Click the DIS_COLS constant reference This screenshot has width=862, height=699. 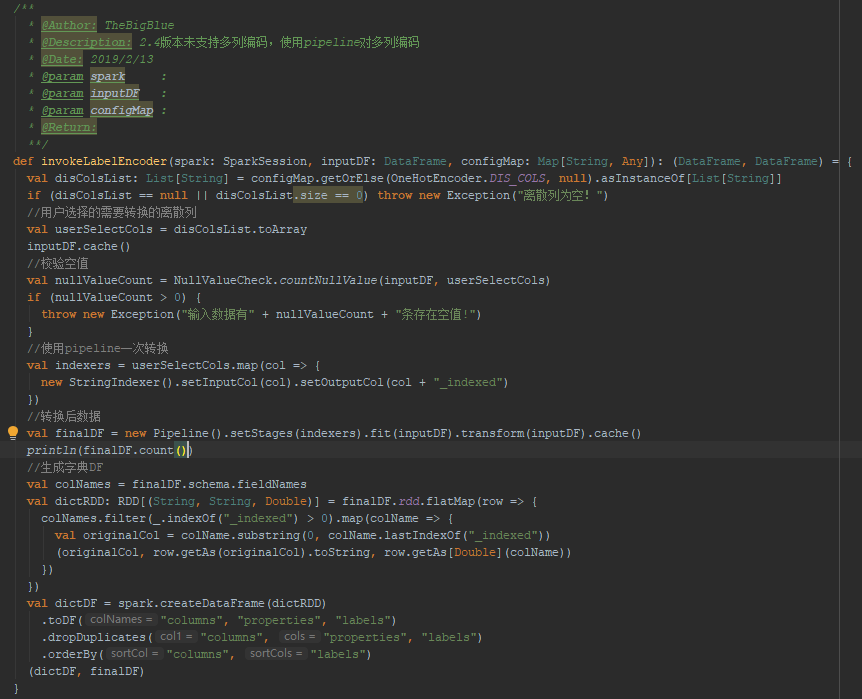[517, 178]
